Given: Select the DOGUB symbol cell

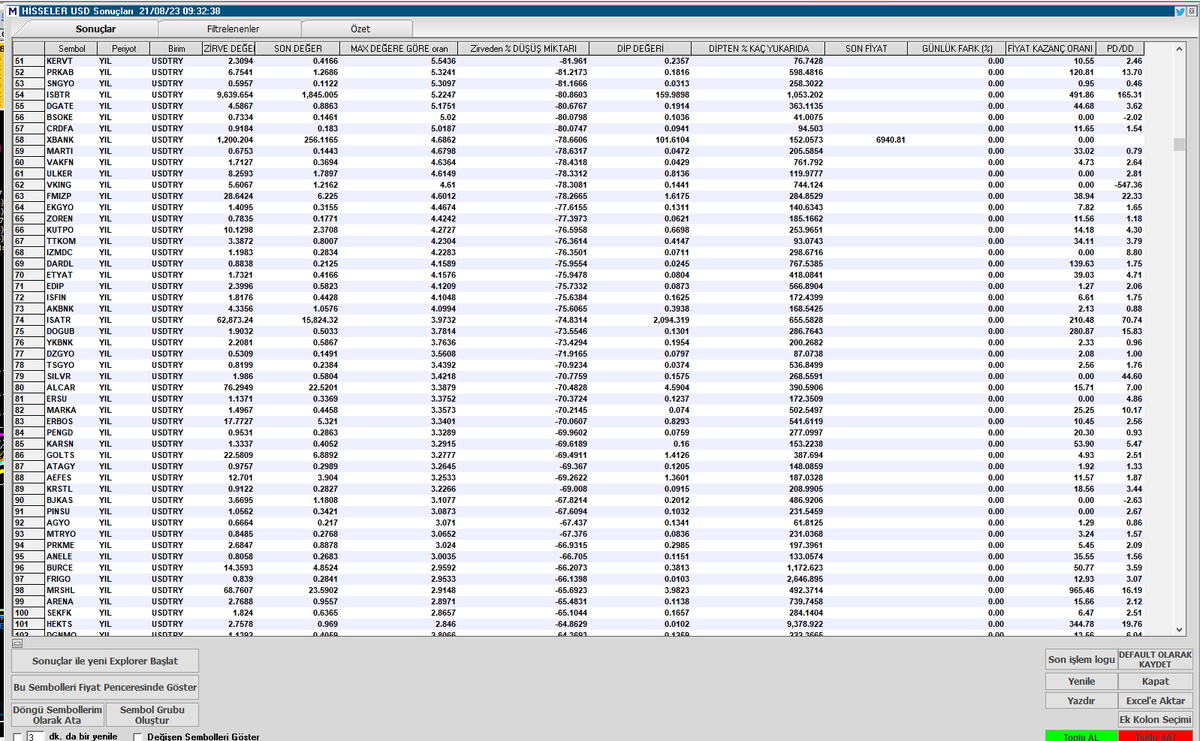Looking at the screenshot, I should coord(71,331).
